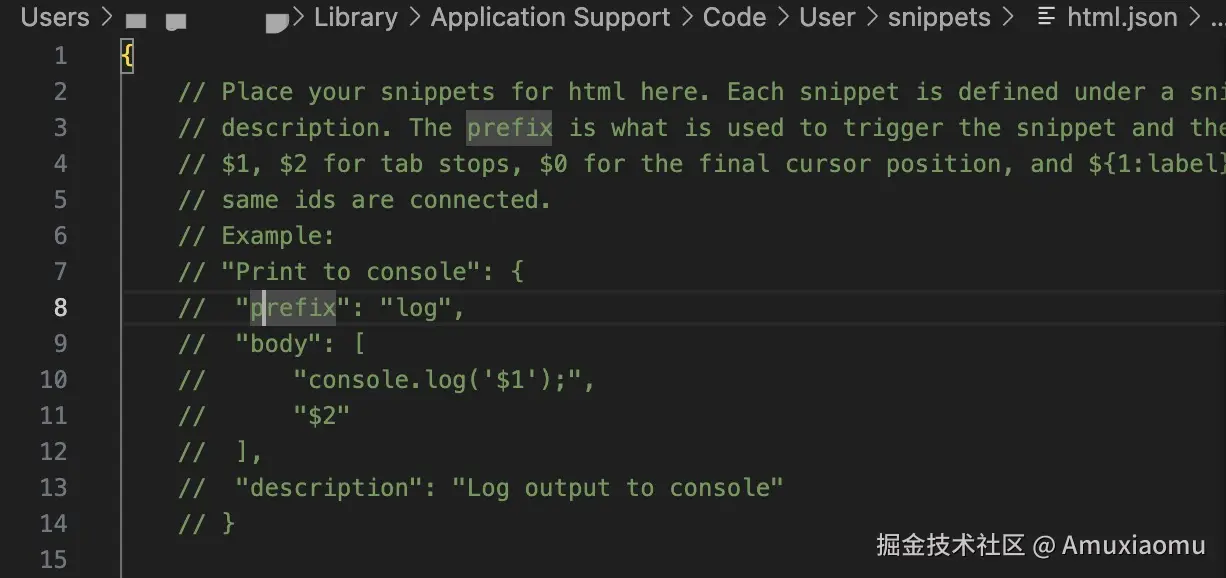This screenshot has height=578, width=1226.
Task: Select line number 1 in the gutter
Action: tap(60, 55)
